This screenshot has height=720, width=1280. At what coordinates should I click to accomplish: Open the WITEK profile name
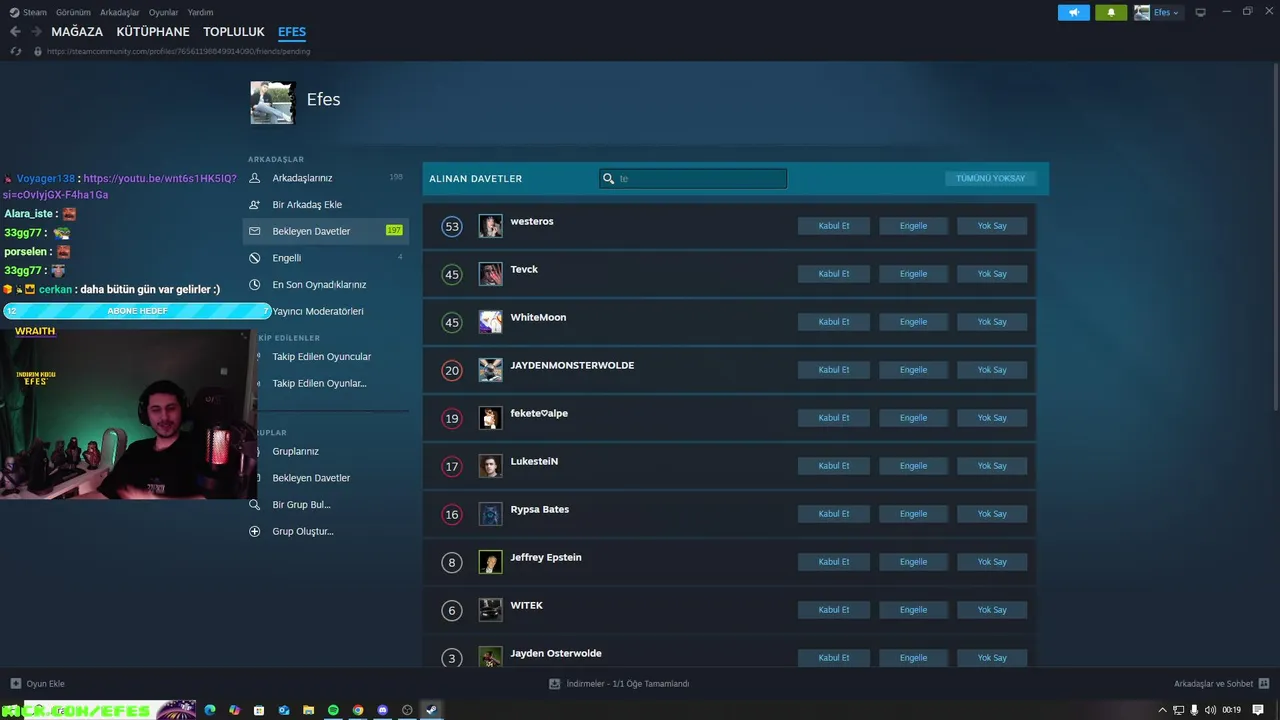click(526, 605)
